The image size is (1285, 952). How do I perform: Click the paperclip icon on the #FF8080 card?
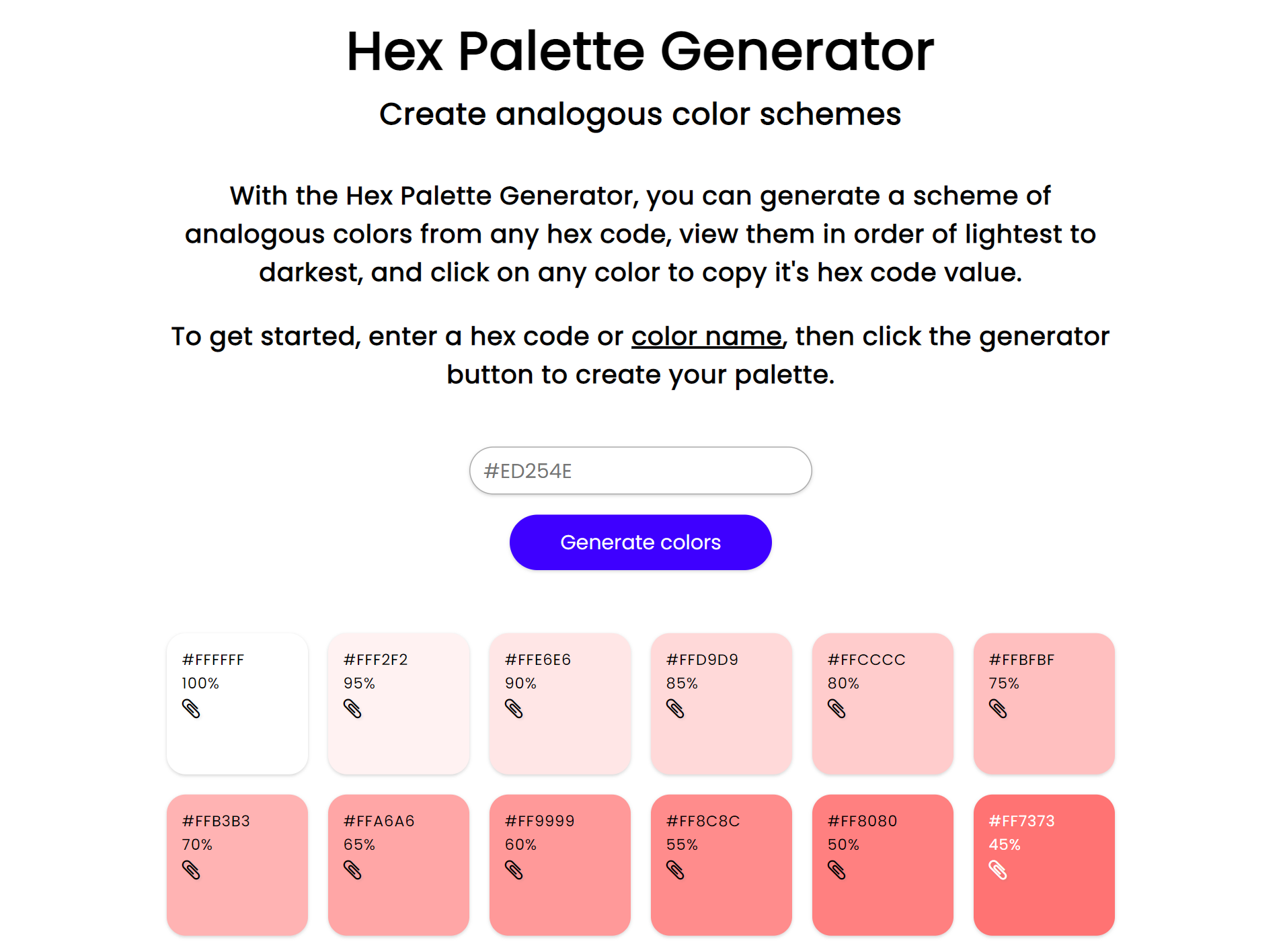click(837, 871)
